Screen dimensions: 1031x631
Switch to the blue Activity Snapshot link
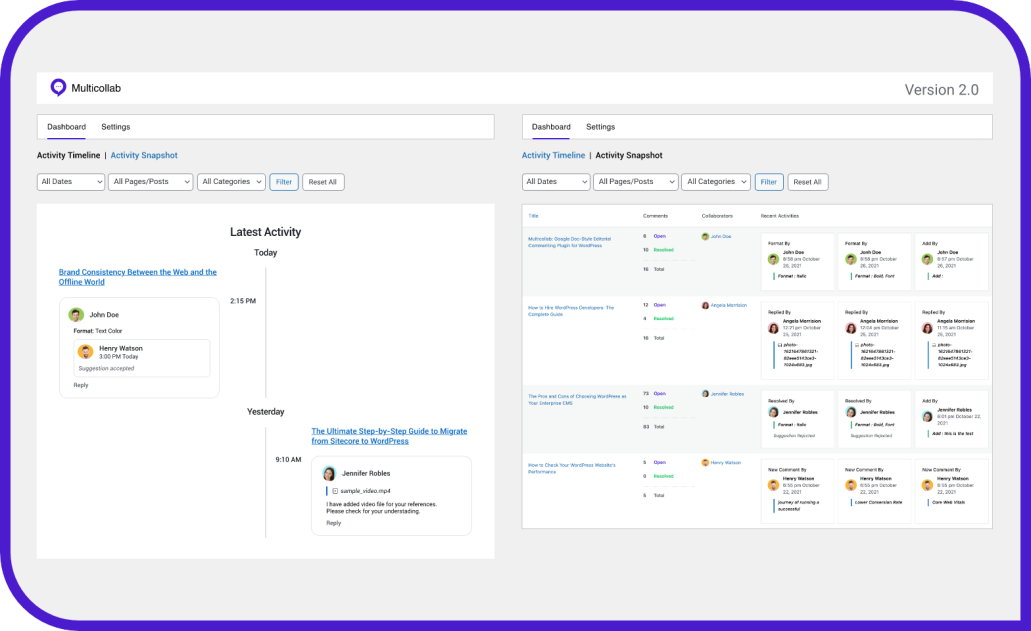click(x=144, y=156)
